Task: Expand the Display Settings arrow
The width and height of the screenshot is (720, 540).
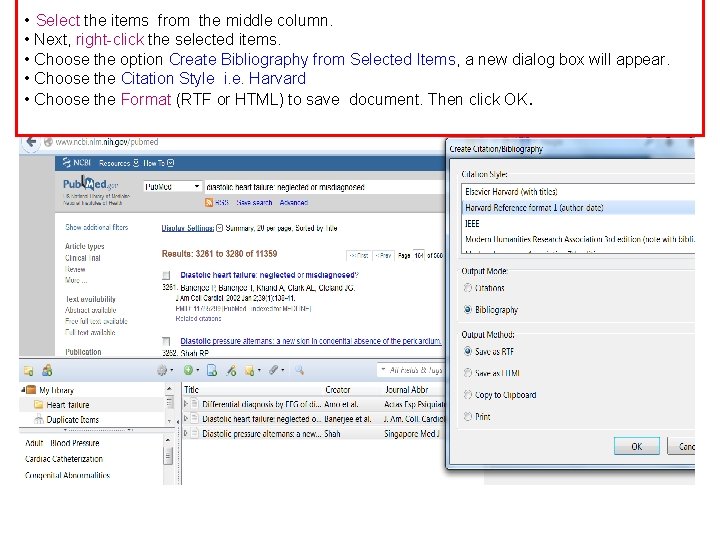Action: (219, 228)
